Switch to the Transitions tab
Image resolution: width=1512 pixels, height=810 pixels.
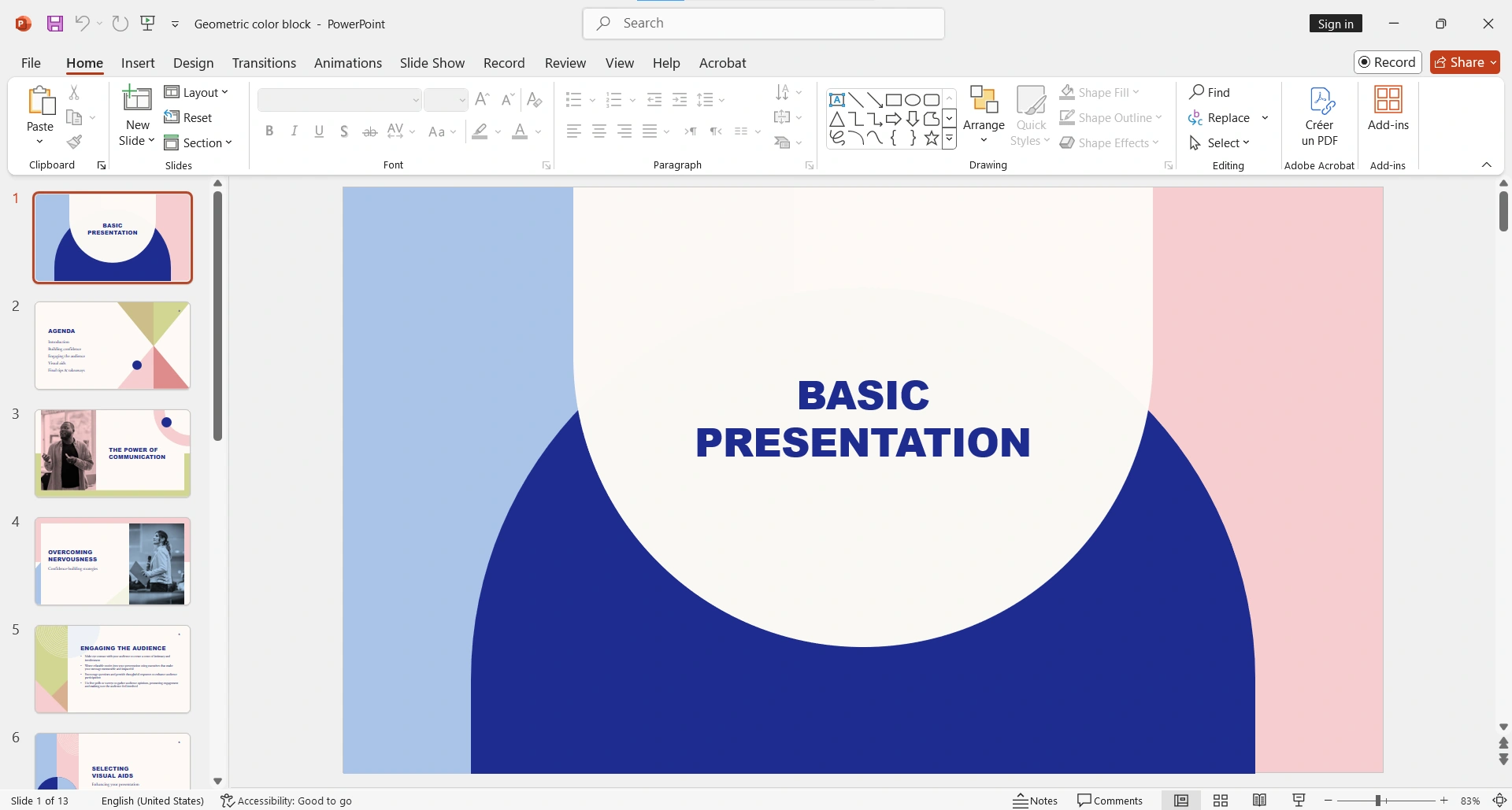click(263, 62)
